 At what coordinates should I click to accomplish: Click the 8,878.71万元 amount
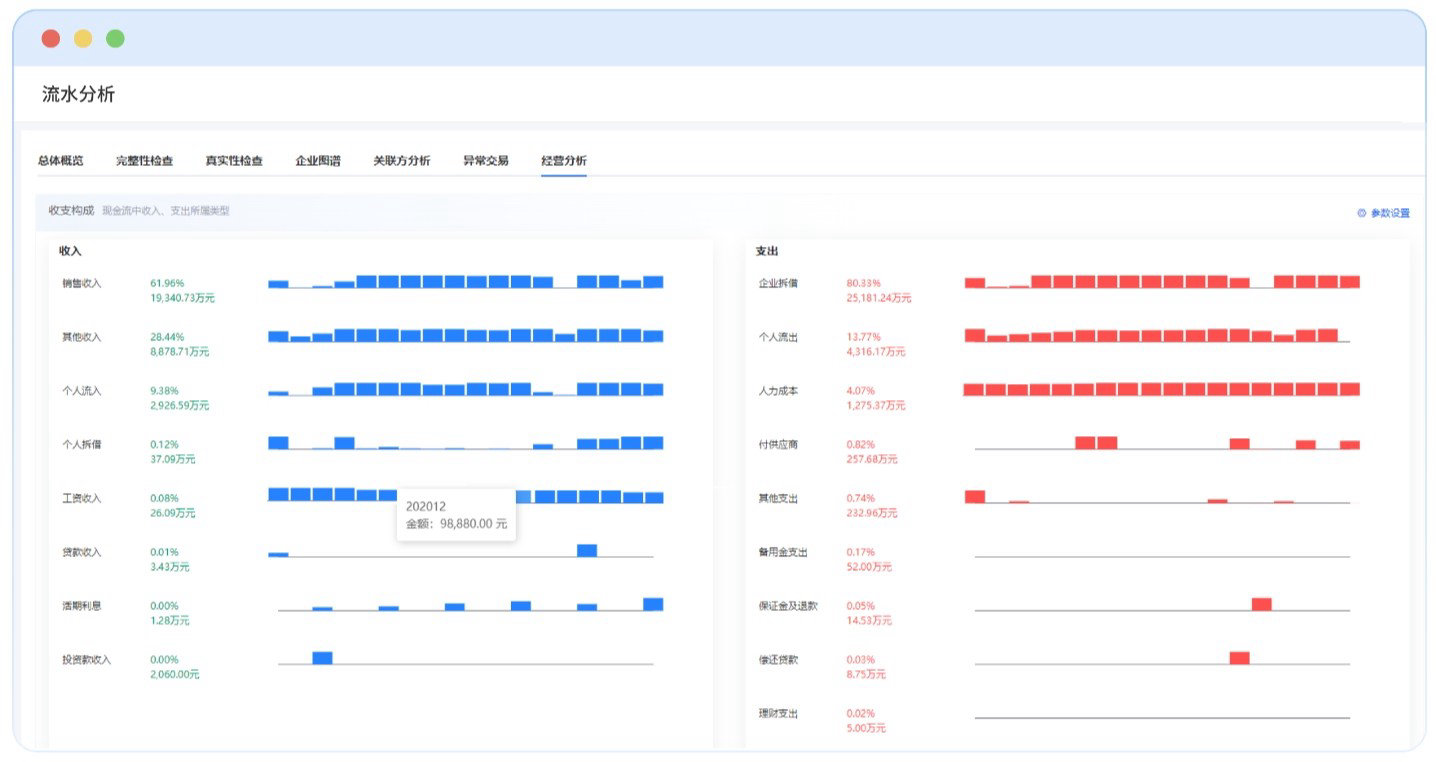click(180, 352)
